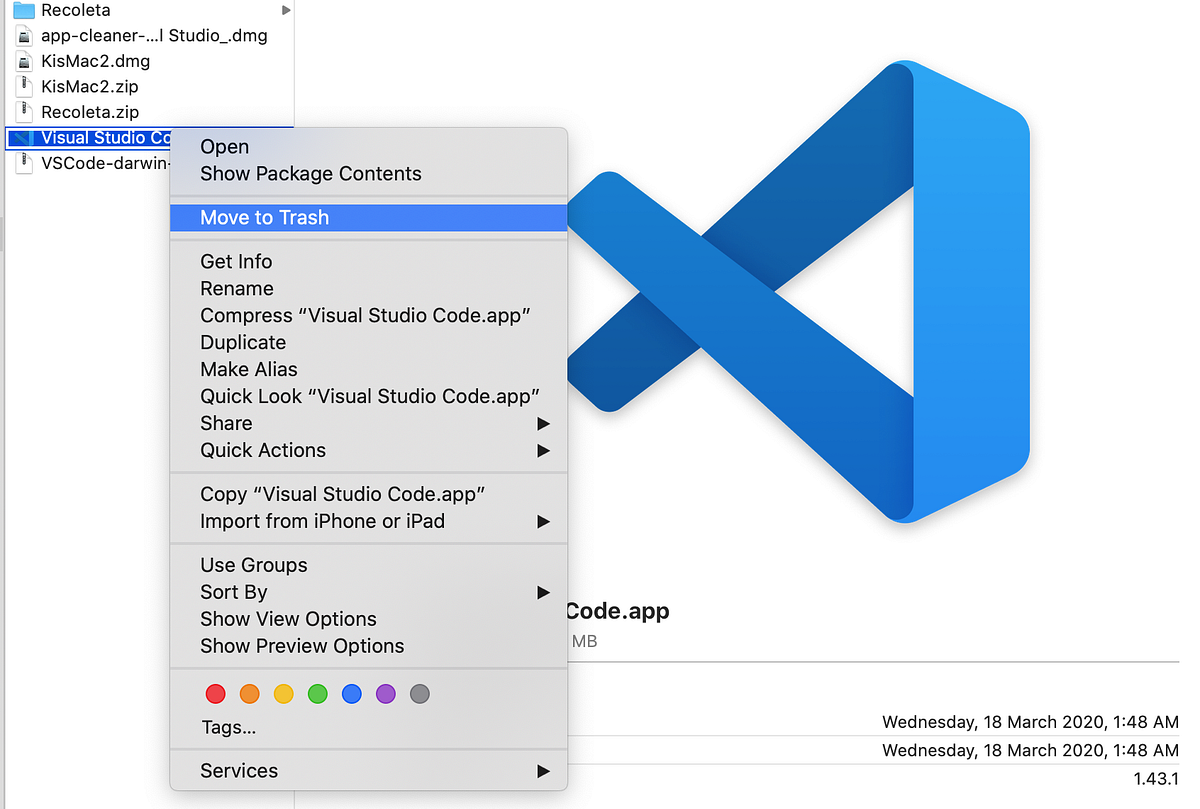Image resolution: width=1200 pixels, height=809 pixels.
Task: Select Make Alias
Action: pos(369,370)
